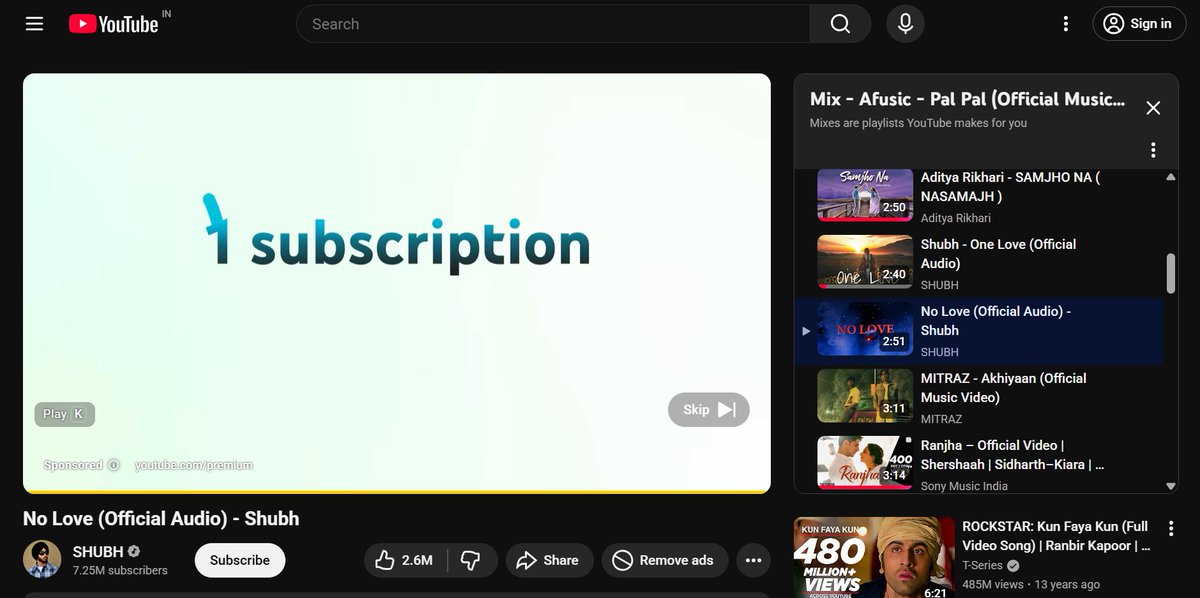
Task: Click the playlist scrollbar thumb
Action: point(1171,273)
